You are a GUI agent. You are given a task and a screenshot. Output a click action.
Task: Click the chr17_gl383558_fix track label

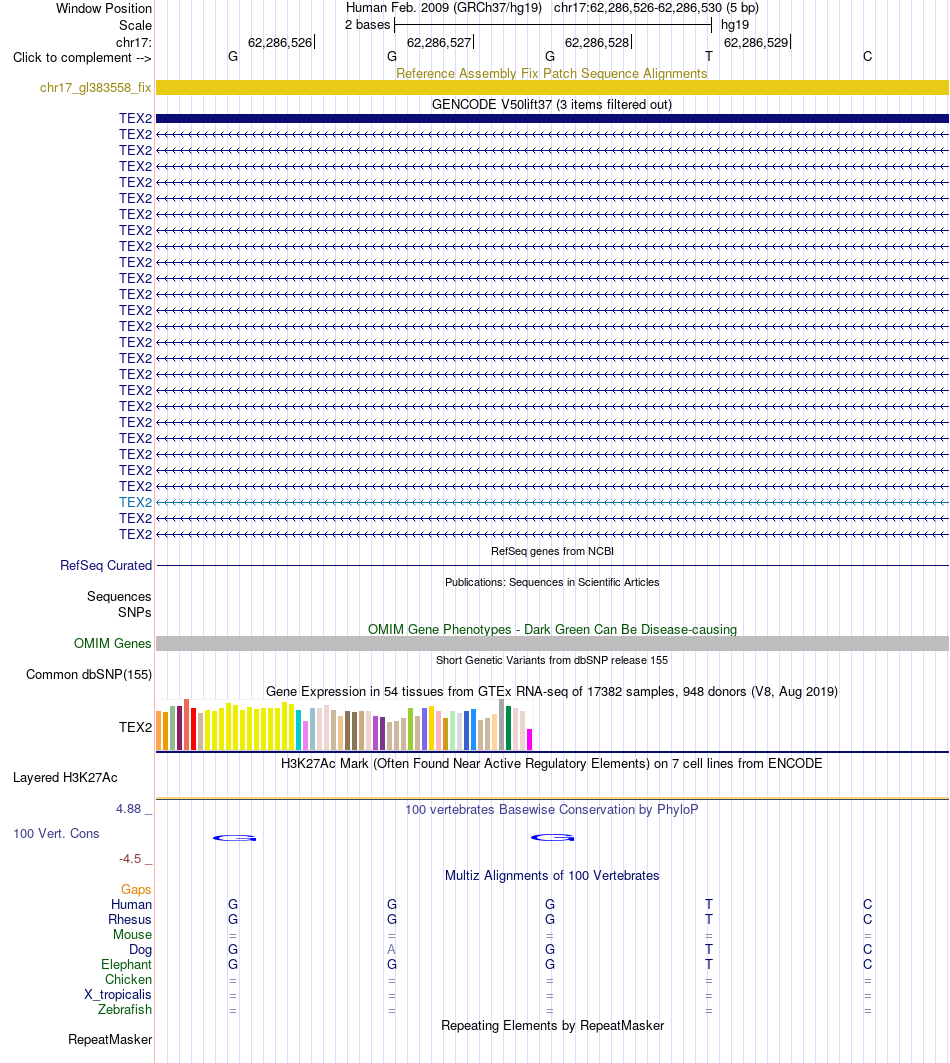tap(96, 87)
